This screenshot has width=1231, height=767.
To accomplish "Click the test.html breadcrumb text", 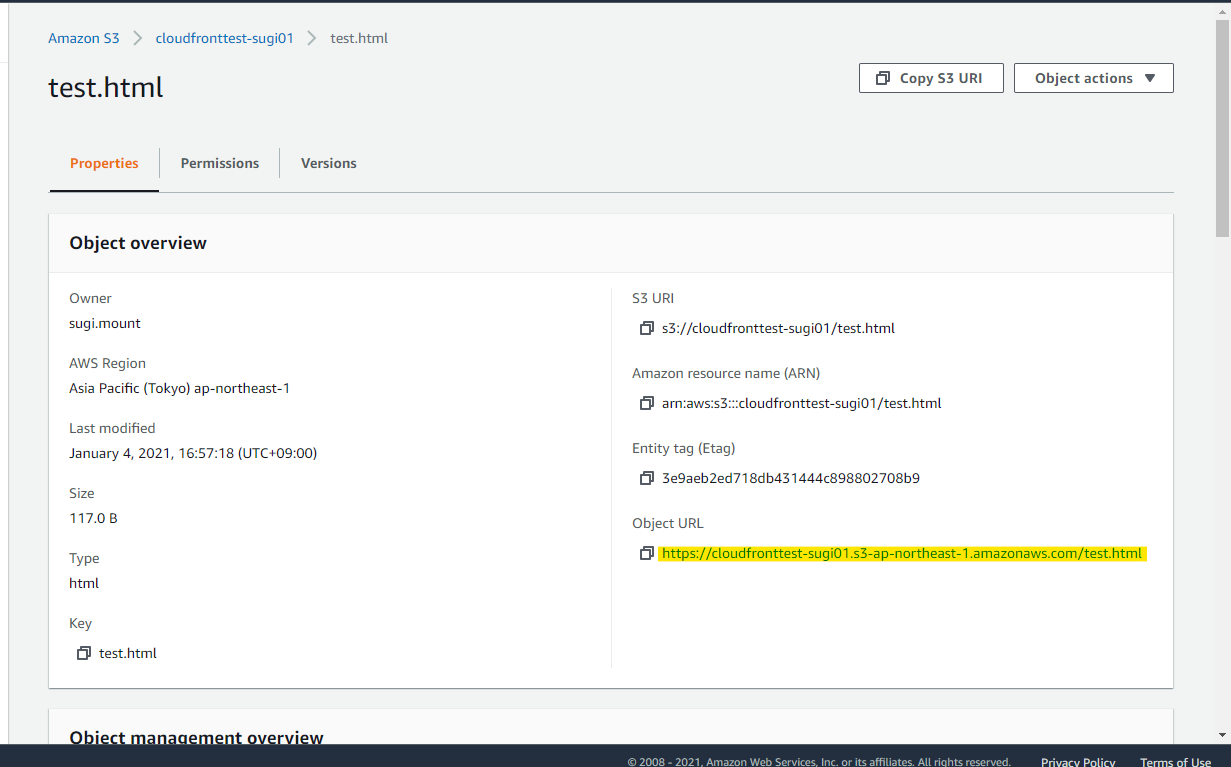I will tap(359, 38).
